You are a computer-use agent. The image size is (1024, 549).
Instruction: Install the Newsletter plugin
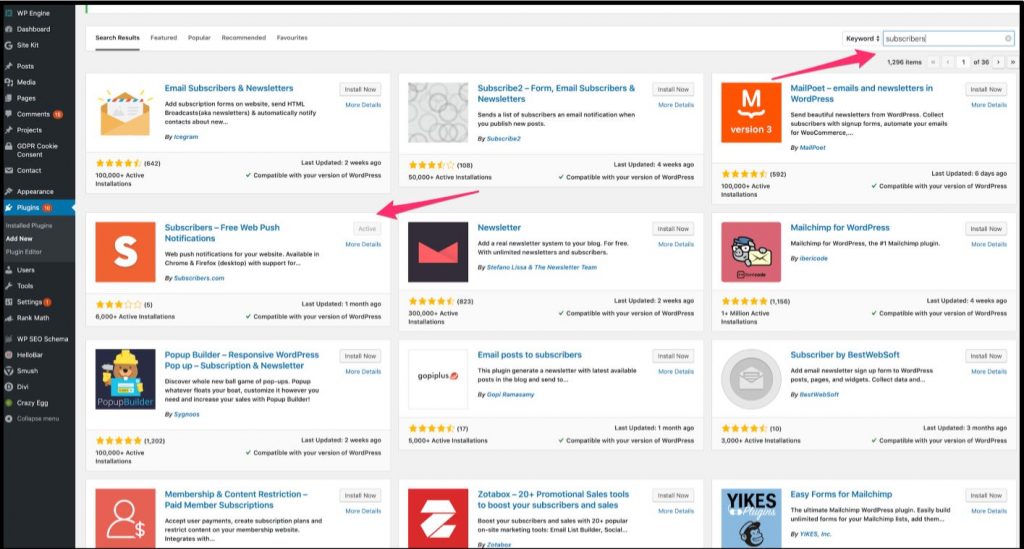[673, 229]
